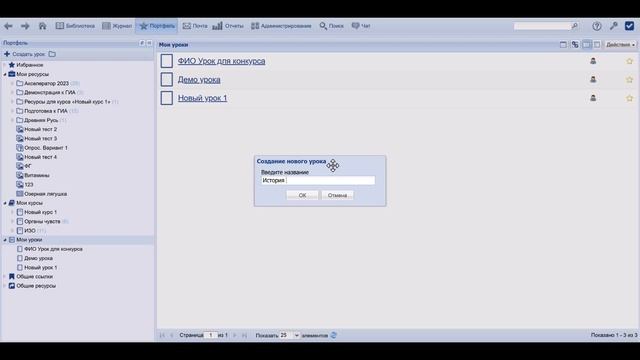Click the top-right search input field
The width and height of the screenshot is (640, 360).
pyautogui.click(x=542, y=26)
